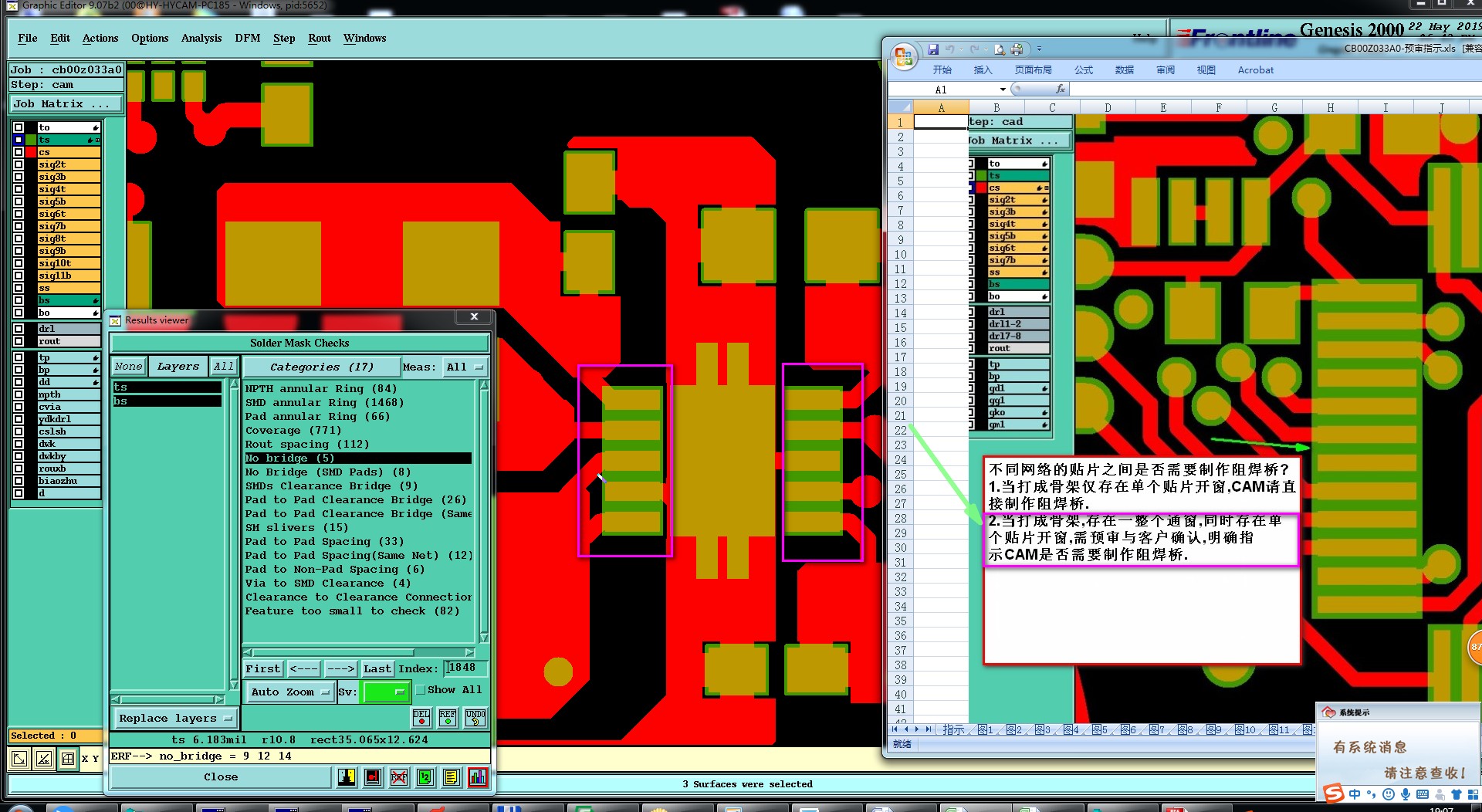The width and height of the screenshot is (1482, 812).
Task: Open the DFM menu
Action: pyautogui.click(x=247, y=38)
